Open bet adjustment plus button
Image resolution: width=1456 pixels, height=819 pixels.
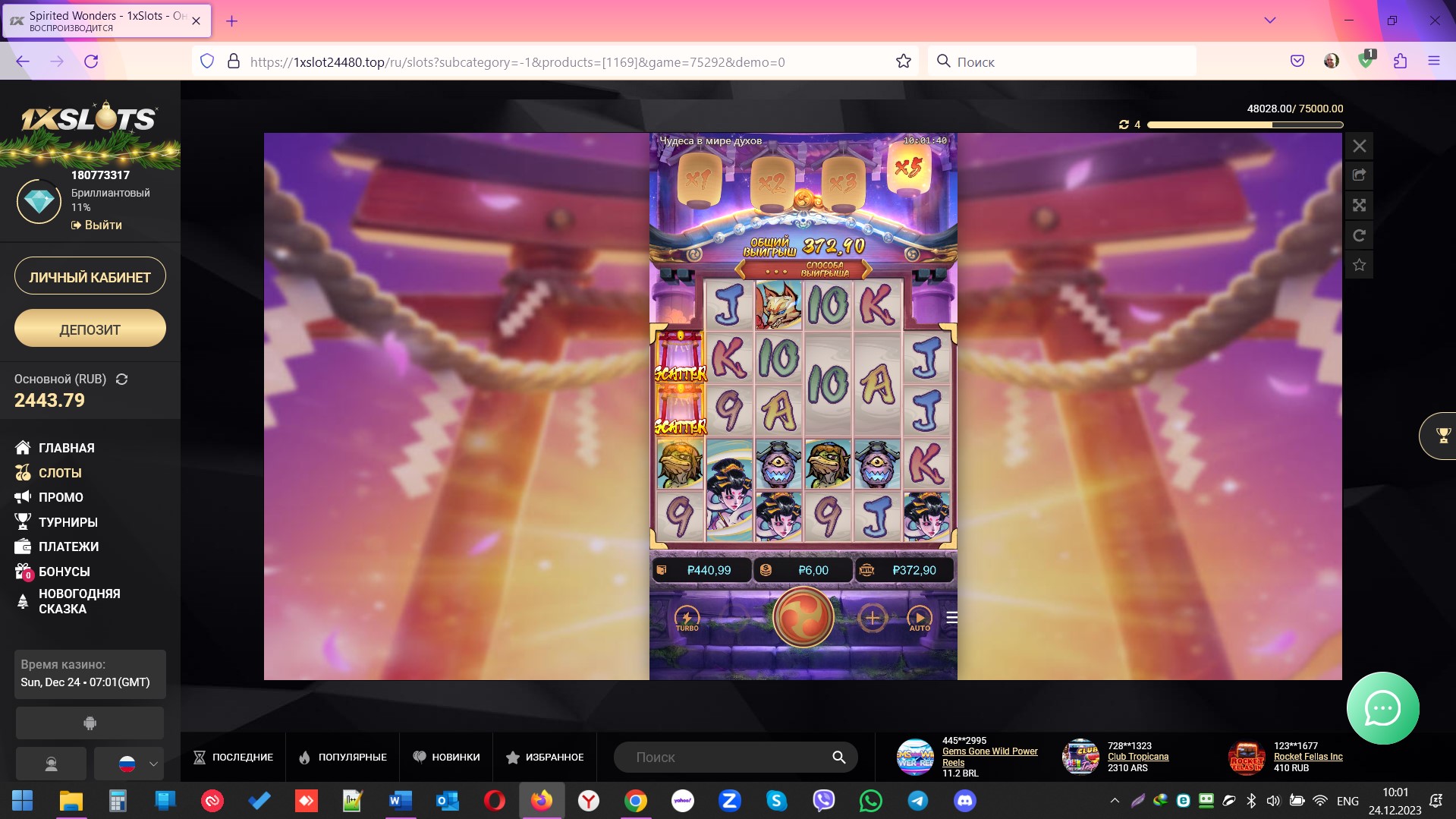873,619
